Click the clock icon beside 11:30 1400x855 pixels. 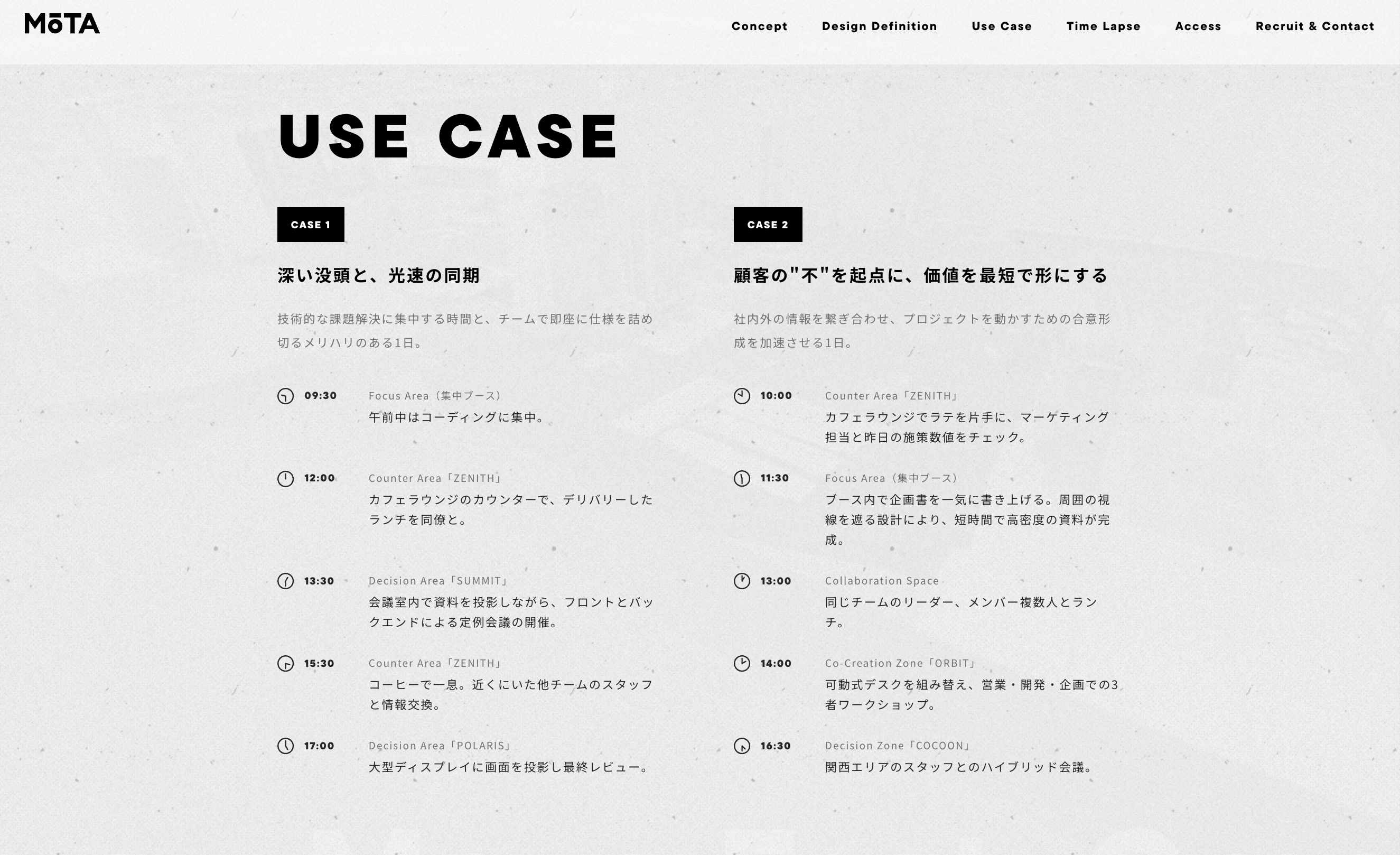coord(742,479)
